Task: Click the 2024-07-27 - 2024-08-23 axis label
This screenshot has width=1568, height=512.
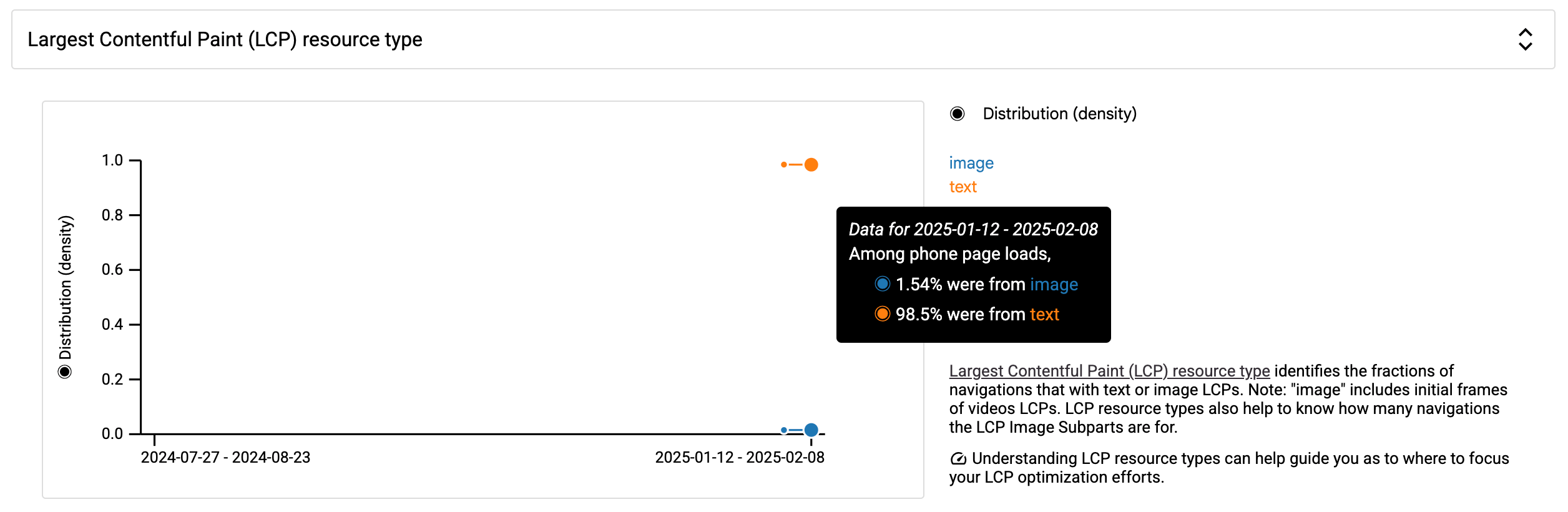Action: (227, 457)
